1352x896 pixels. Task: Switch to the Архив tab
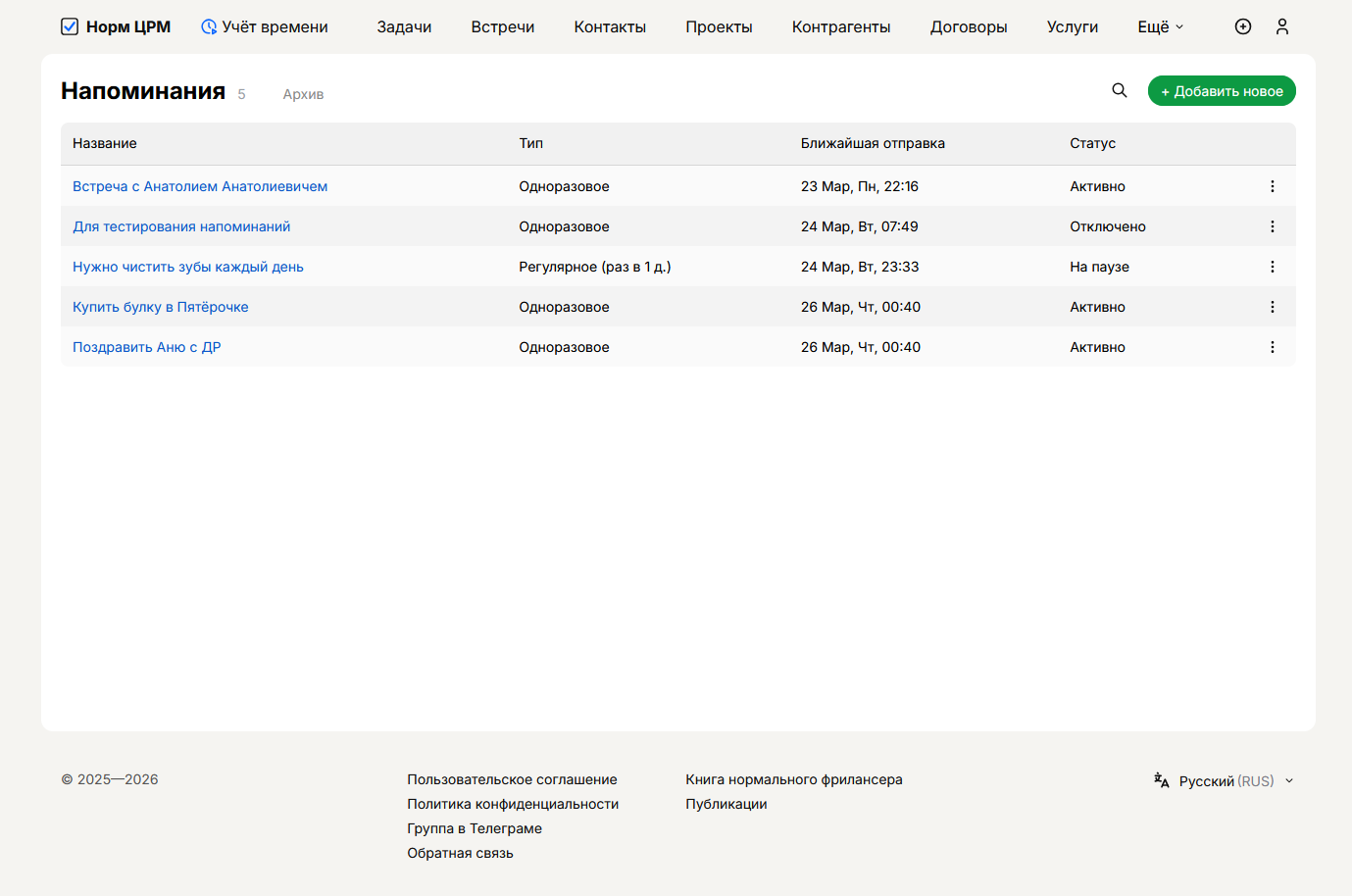pyautogui.click(x=303, y=94)
